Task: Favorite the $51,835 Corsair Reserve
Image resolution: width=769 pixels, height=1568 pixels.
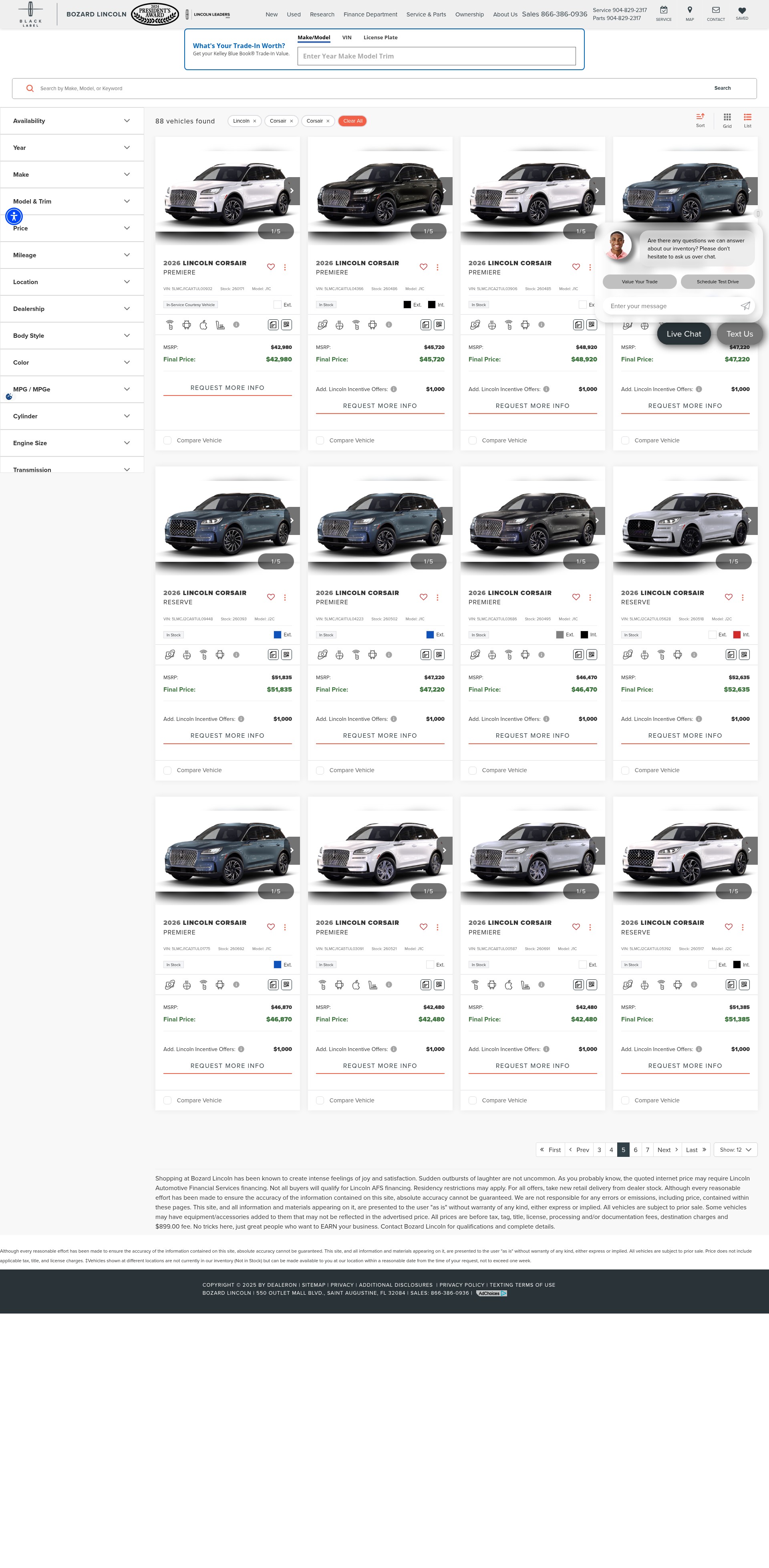Action: [271, 597]
